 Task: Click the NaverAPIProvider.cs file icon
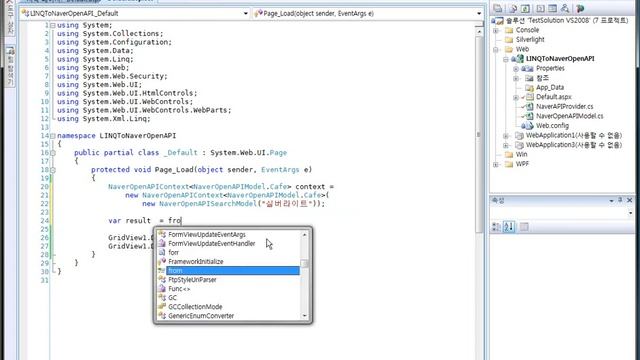(x=529, y=107)
